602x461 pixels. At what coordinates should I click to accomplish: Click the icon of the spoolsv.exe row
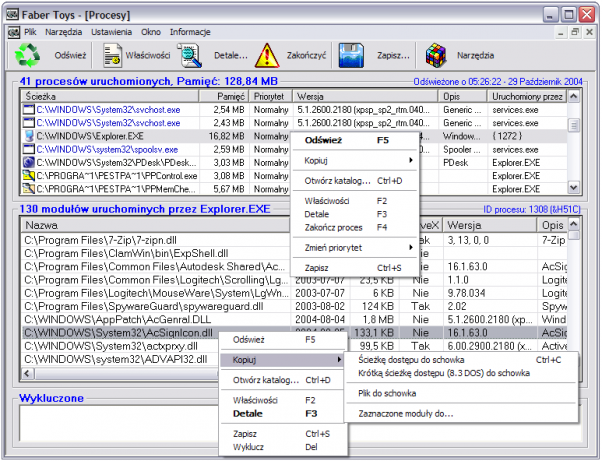(29, 149)
